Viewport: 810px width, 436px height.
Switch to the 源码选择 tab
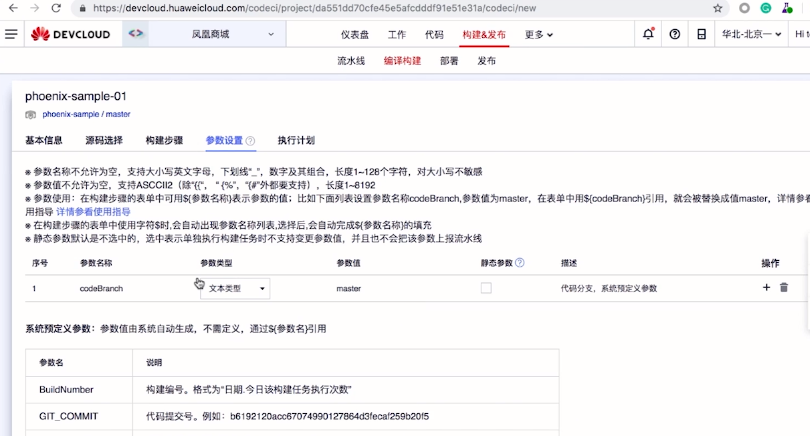(x=104, y=141)
